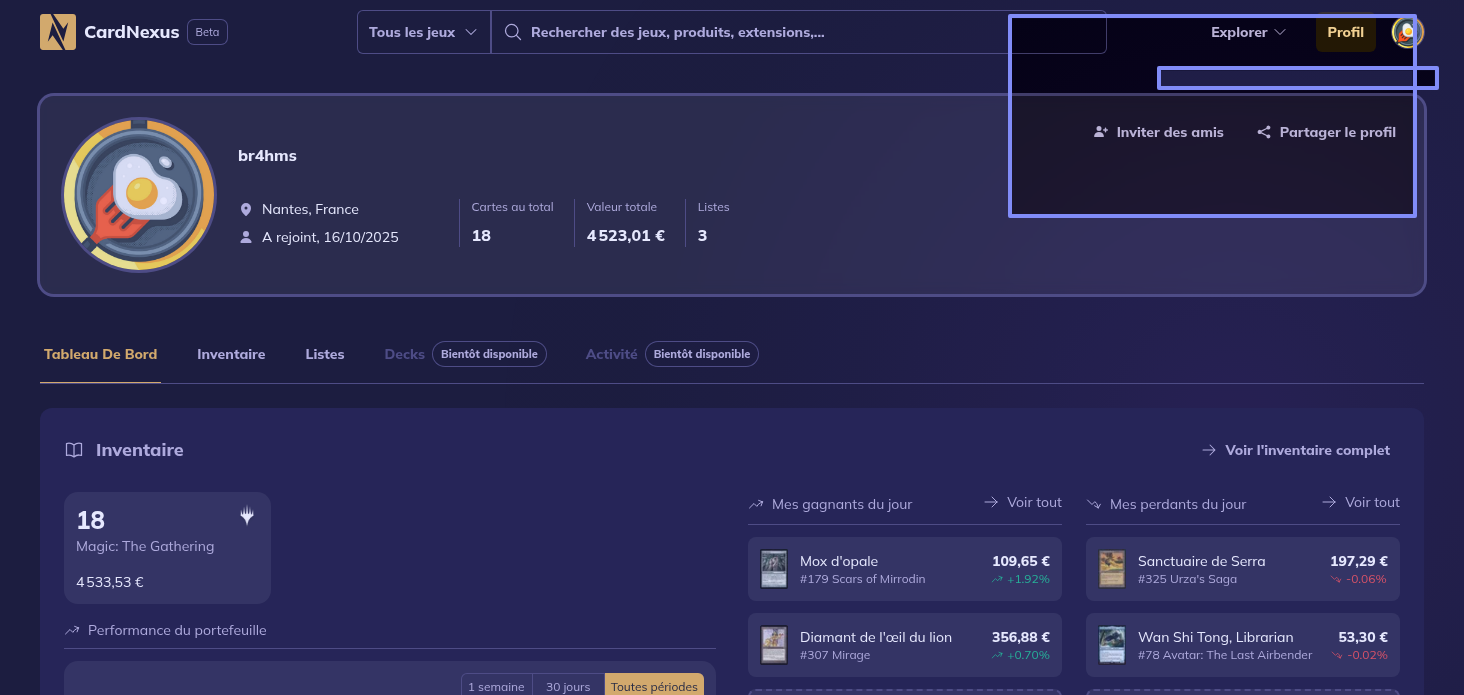Image resolution: width=1464 pixels, height=695 pixels.
Task: Select the 30 jours period
Action: tap(568, 686)
